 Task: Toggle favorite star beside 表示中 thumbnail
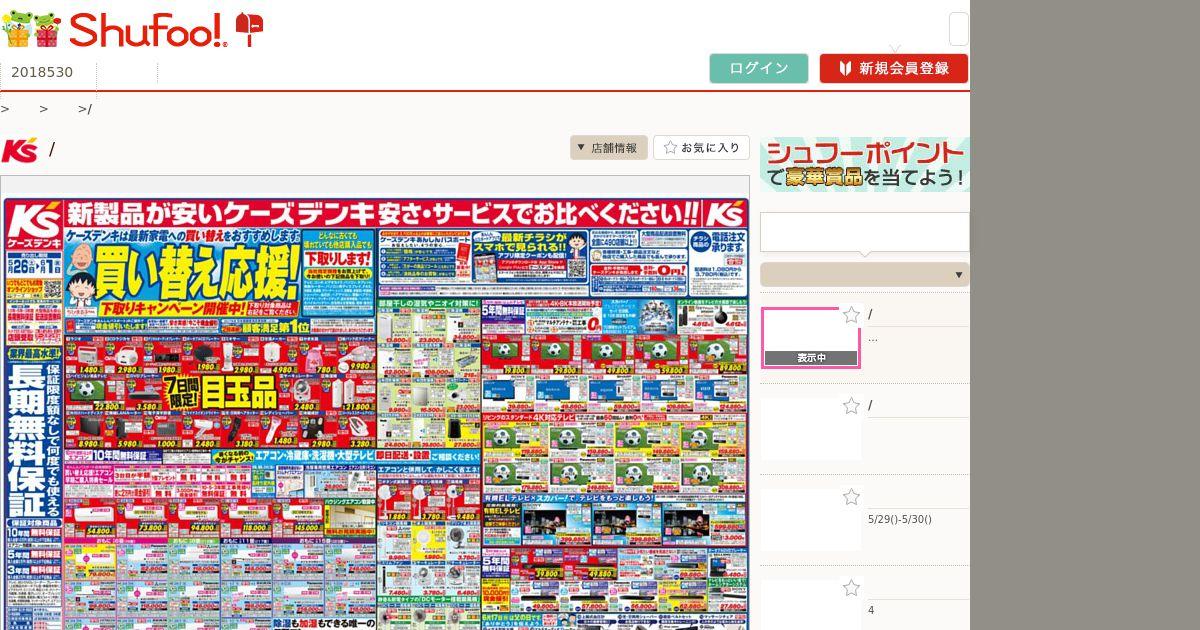[851, 316]
